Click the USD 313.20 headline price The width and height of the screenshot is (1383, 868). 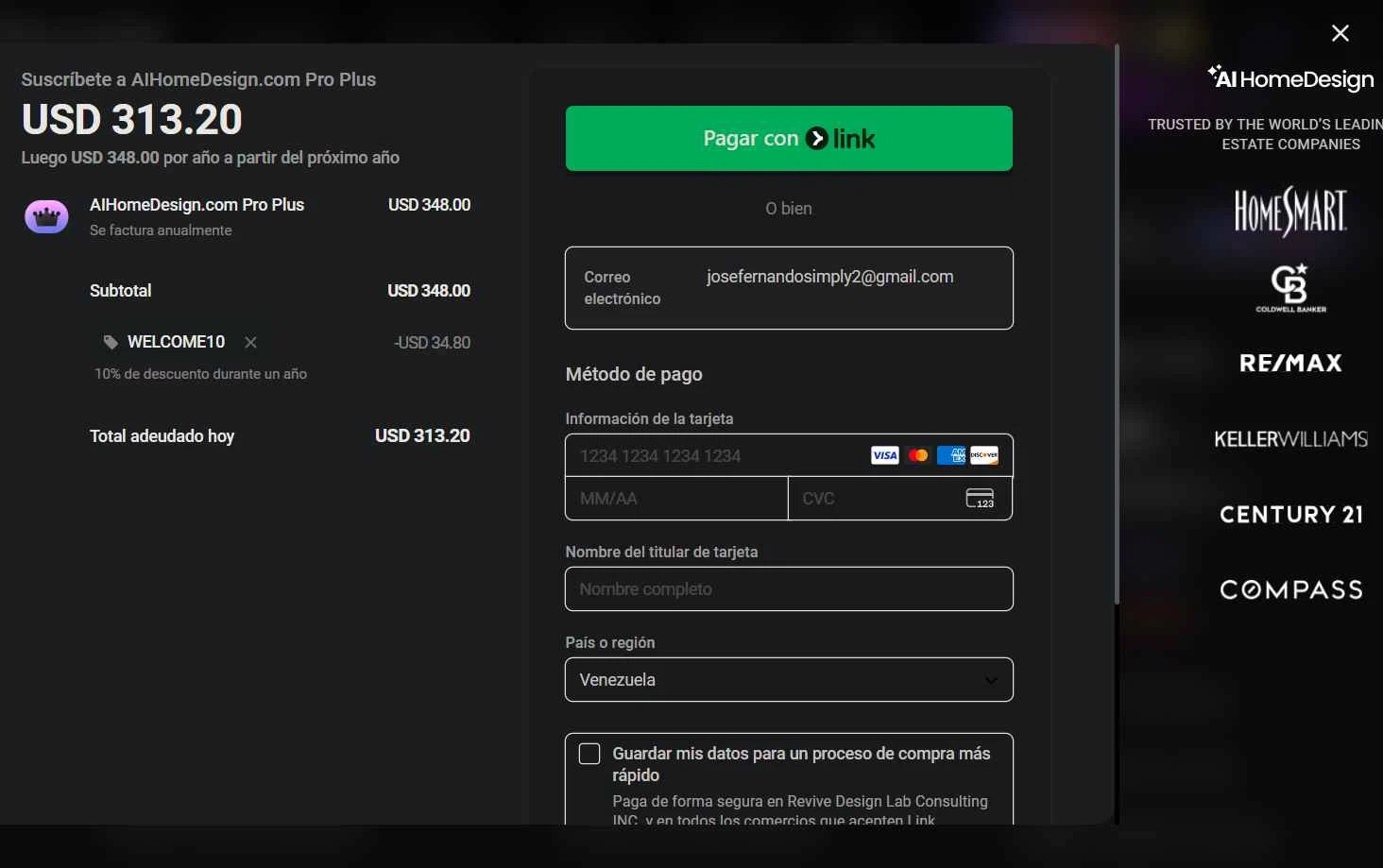pyautogui.click(x=132, y=119)
